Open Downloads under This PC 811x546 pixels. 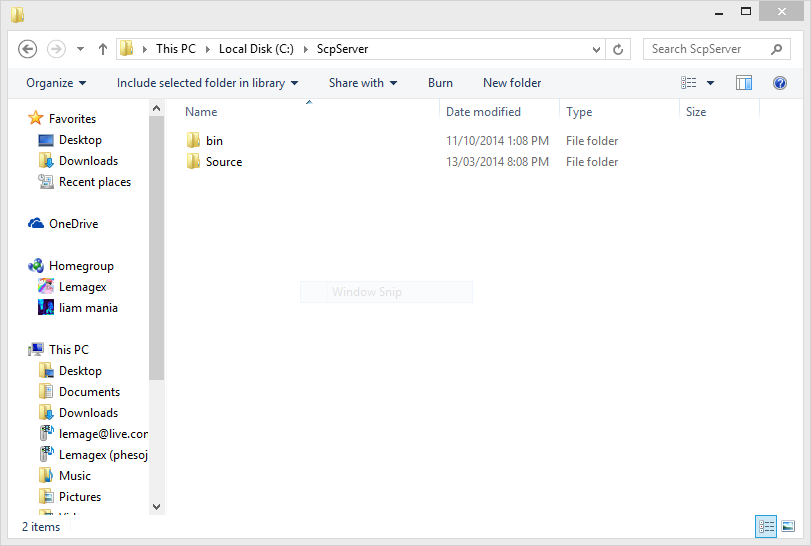click(x=88, y=413)
